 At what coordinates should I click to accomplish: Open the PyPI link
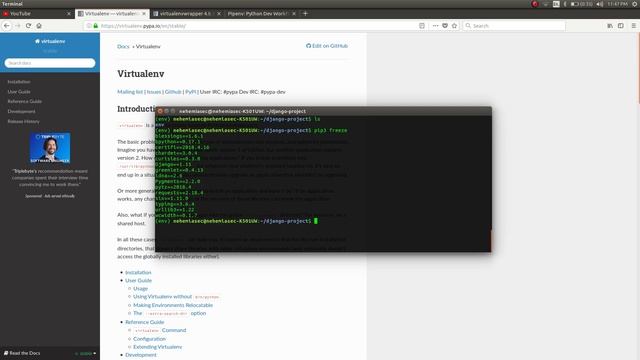[x=191, y=92]
